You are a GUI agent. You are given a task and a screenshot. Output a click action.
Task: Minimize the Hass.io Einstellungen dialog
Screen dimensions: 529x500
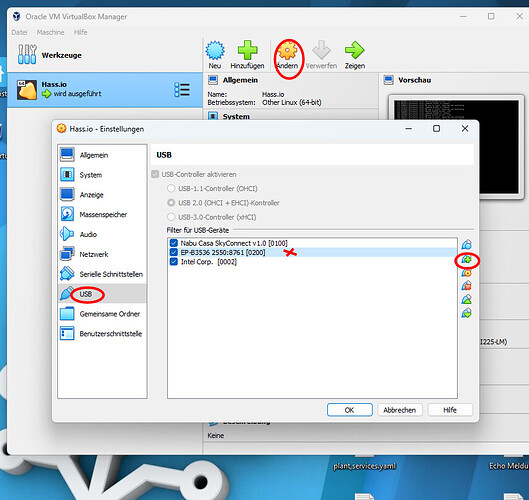pyautogui.click(x=409, y=129)
